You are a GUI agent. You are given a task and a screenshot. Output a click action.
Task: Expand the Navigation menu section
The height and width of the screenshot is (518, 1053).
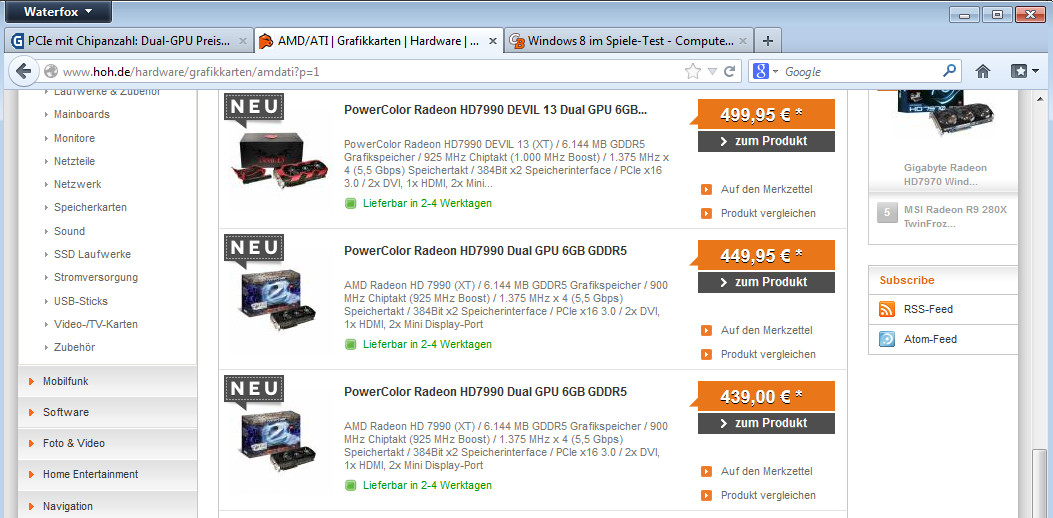pos(107,505)
